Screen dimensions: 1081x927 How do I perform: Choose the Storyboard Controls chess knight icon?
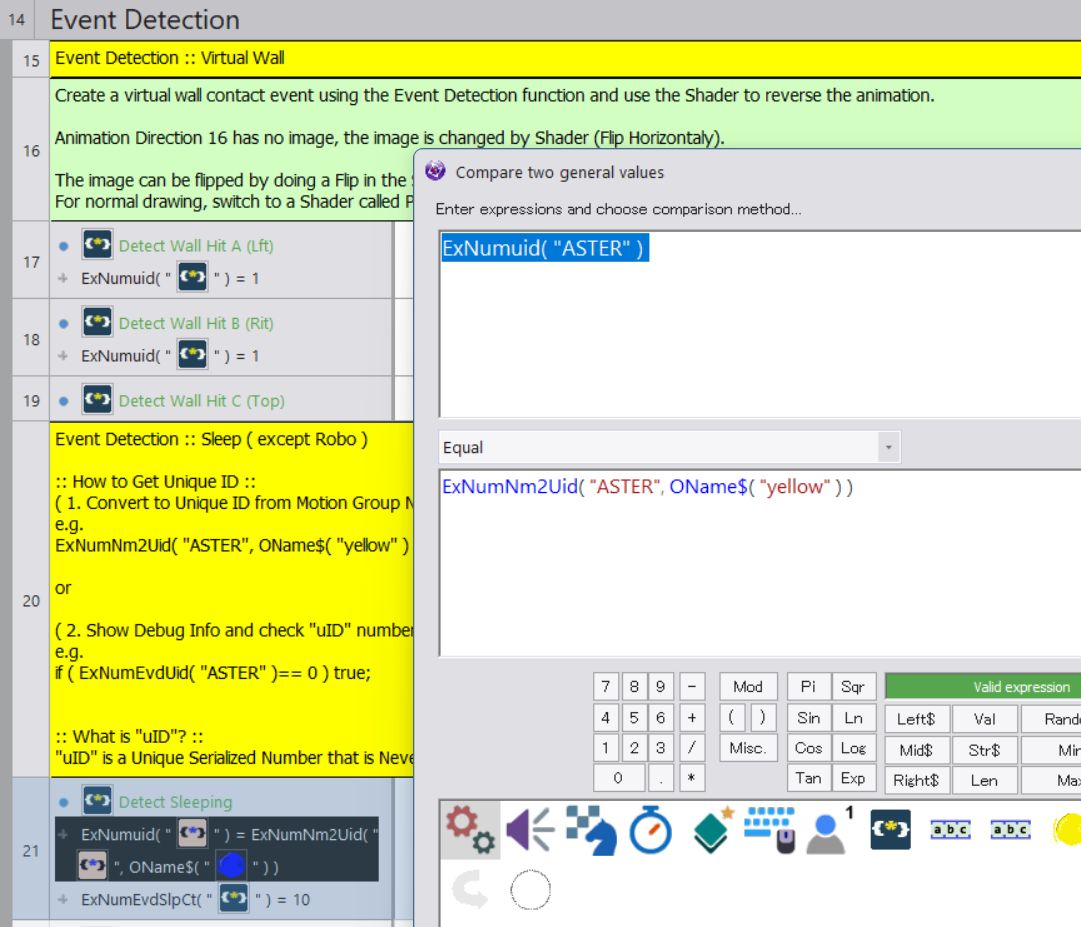pos(590,830)
